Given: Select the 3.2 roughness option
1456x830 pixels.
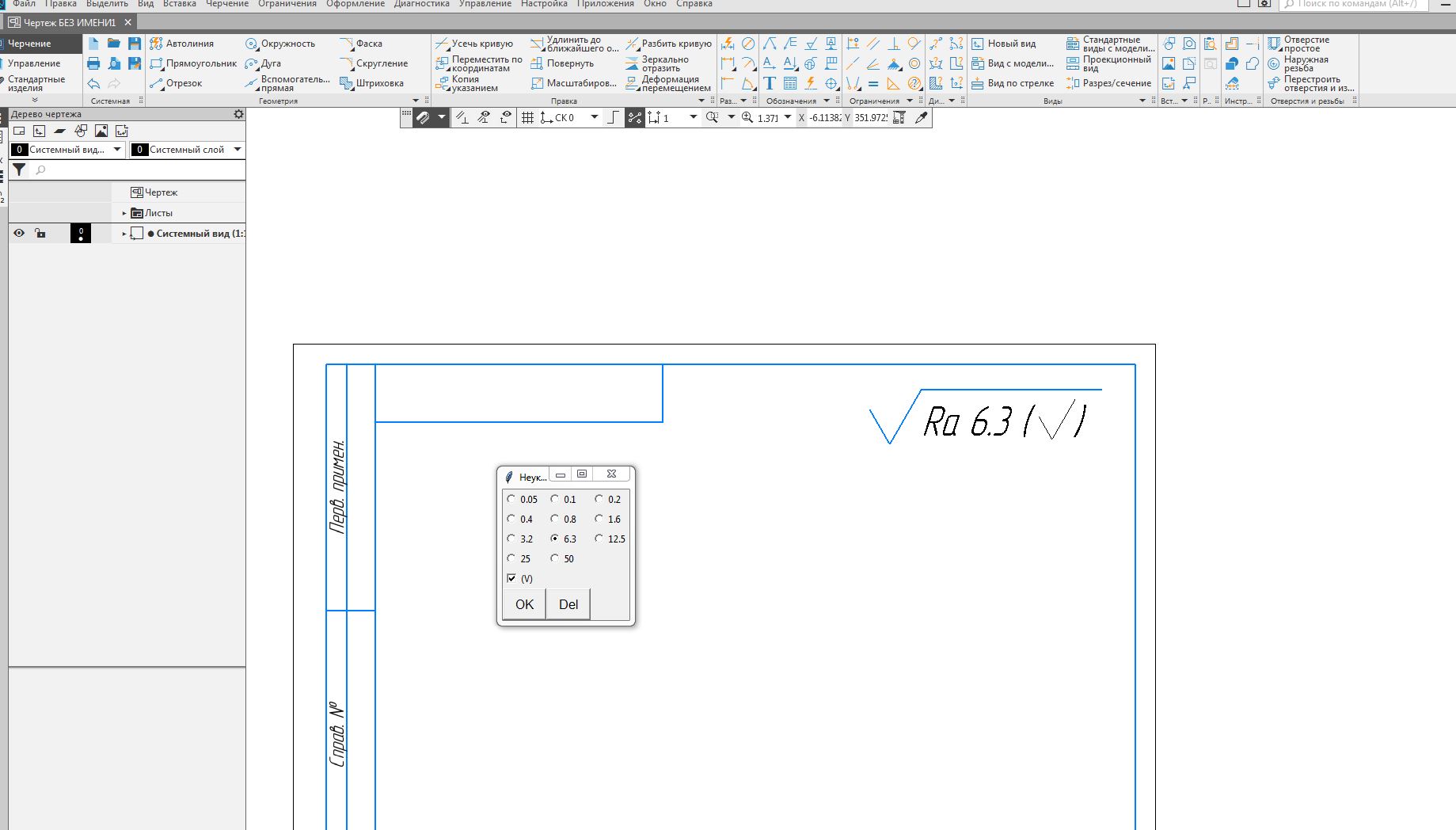Looking at the screenshot, I should [x=511, y=539].
